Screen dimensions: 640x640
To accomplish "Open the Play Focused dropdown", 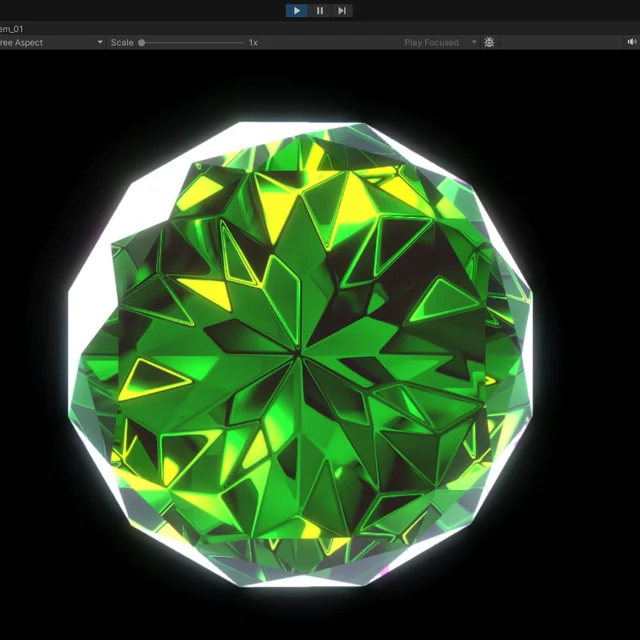I will [x=431, y=43].
